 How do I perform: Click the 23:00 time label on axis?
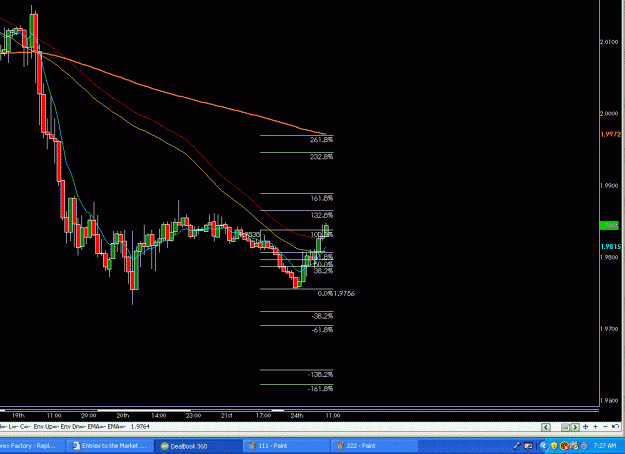[x=193, y=416]
